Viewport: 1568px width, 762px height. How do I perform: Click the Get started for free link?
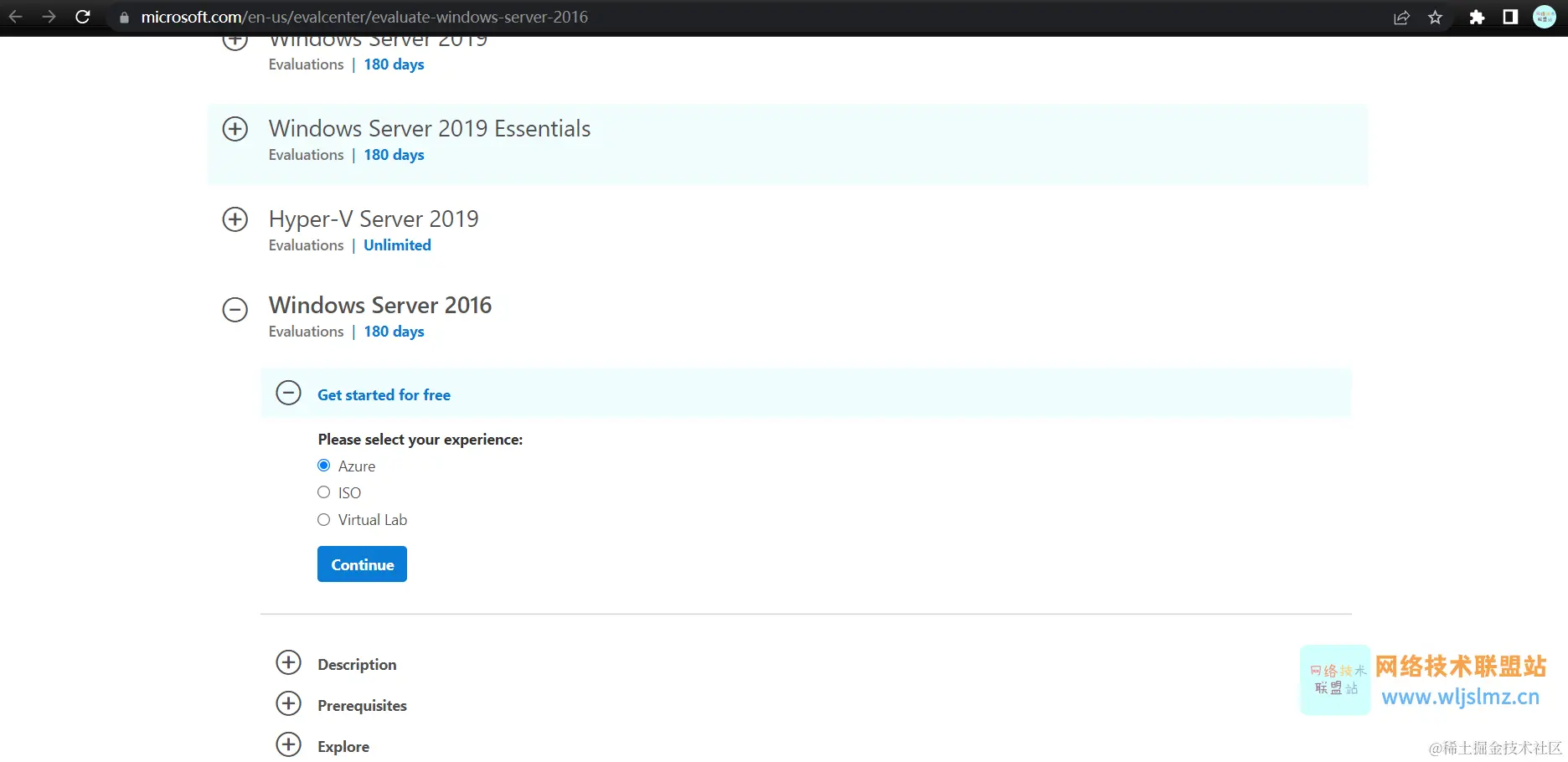tap(384, 395)
